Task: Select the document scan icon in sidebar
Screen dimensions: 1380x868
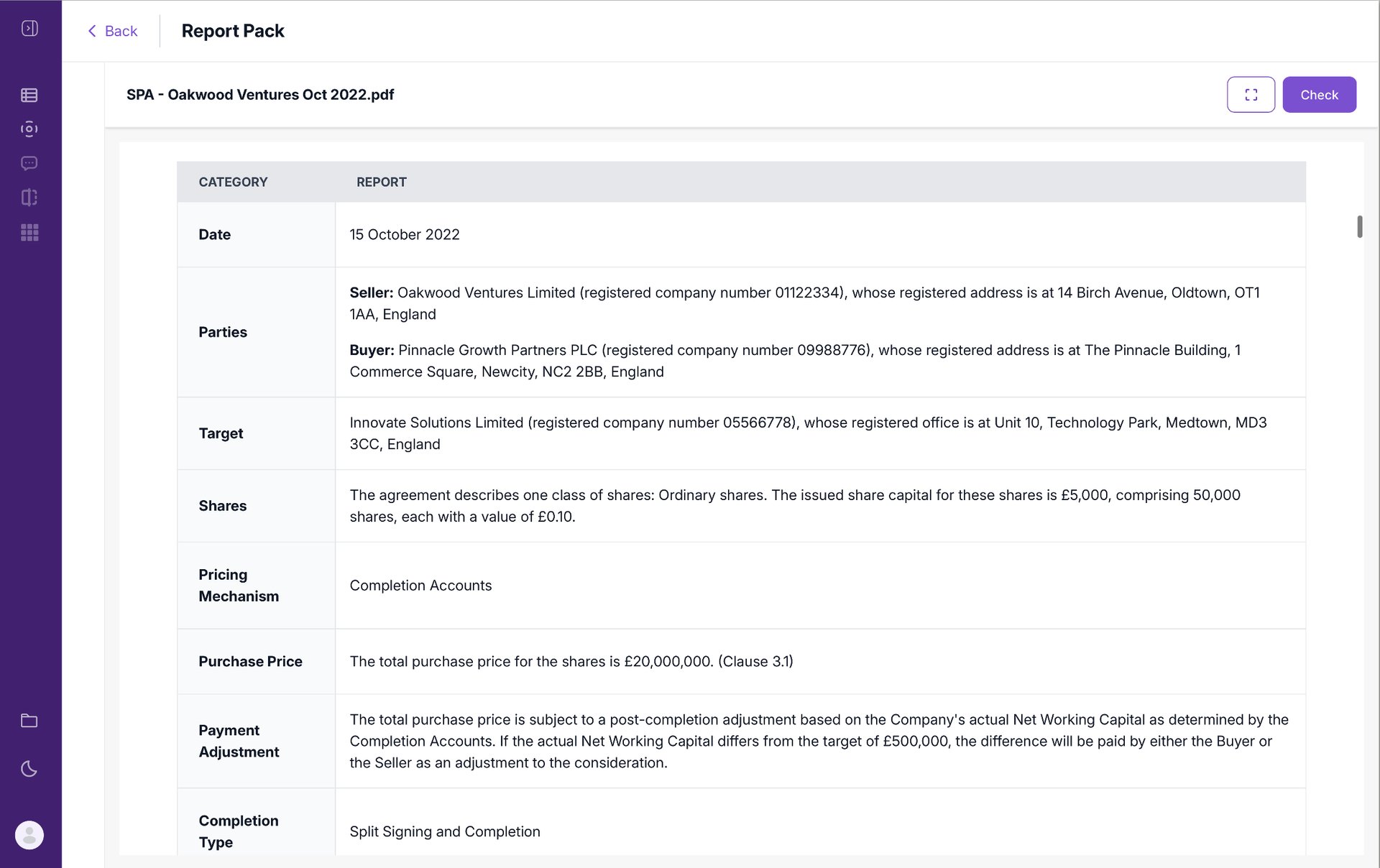Action: [x=29, y=129]
